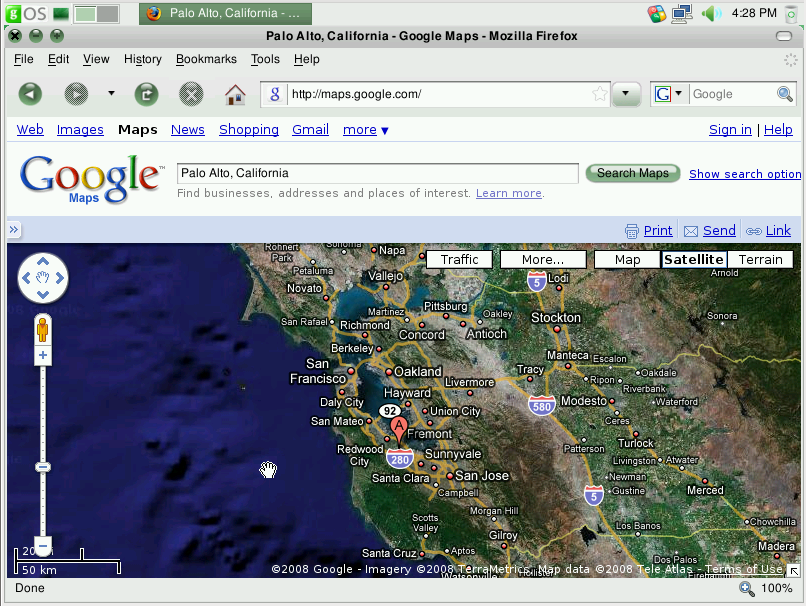Open the history dropdown arrow beside Forward
This screenshot has height=606, width=806.
coord(111,94)
